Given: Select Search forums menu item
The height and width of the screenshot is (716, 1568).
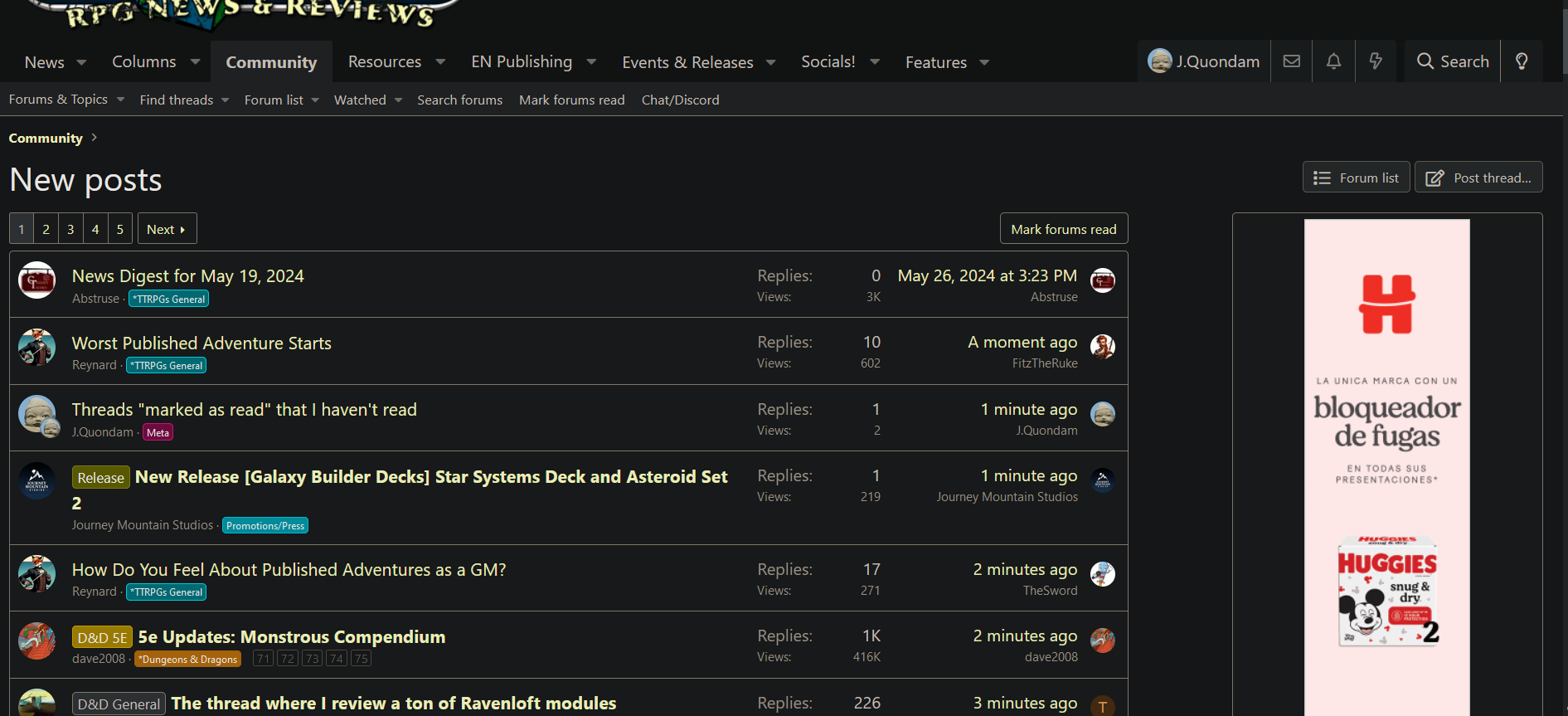Looking at the screenshot, I should point(459,100).
